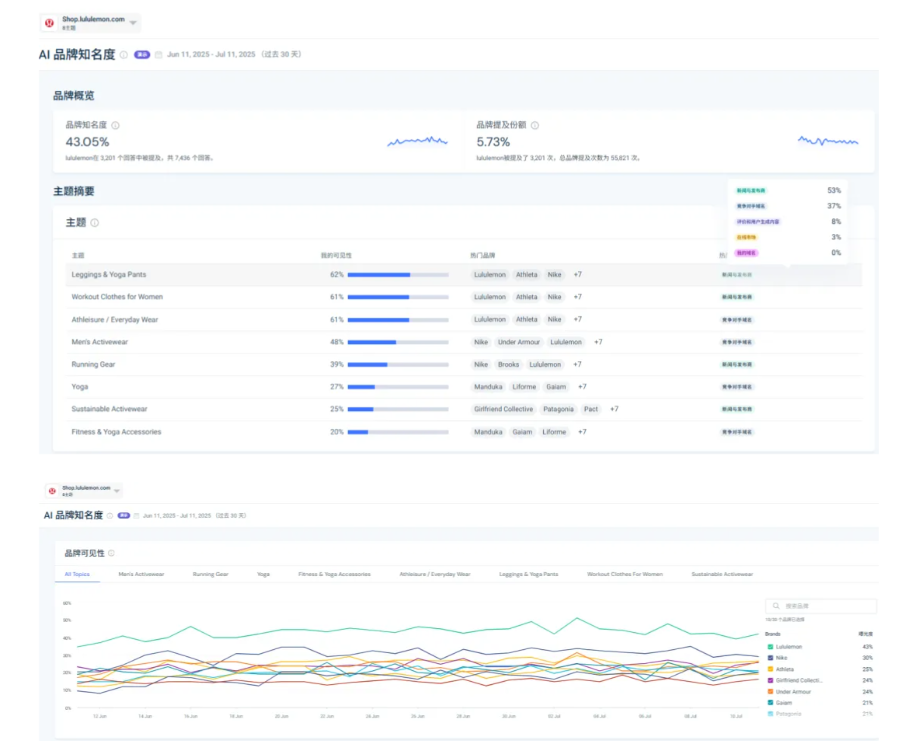Click the 热门品牌 column header
The image size is (904, 741).
click(x=483, y=255)
